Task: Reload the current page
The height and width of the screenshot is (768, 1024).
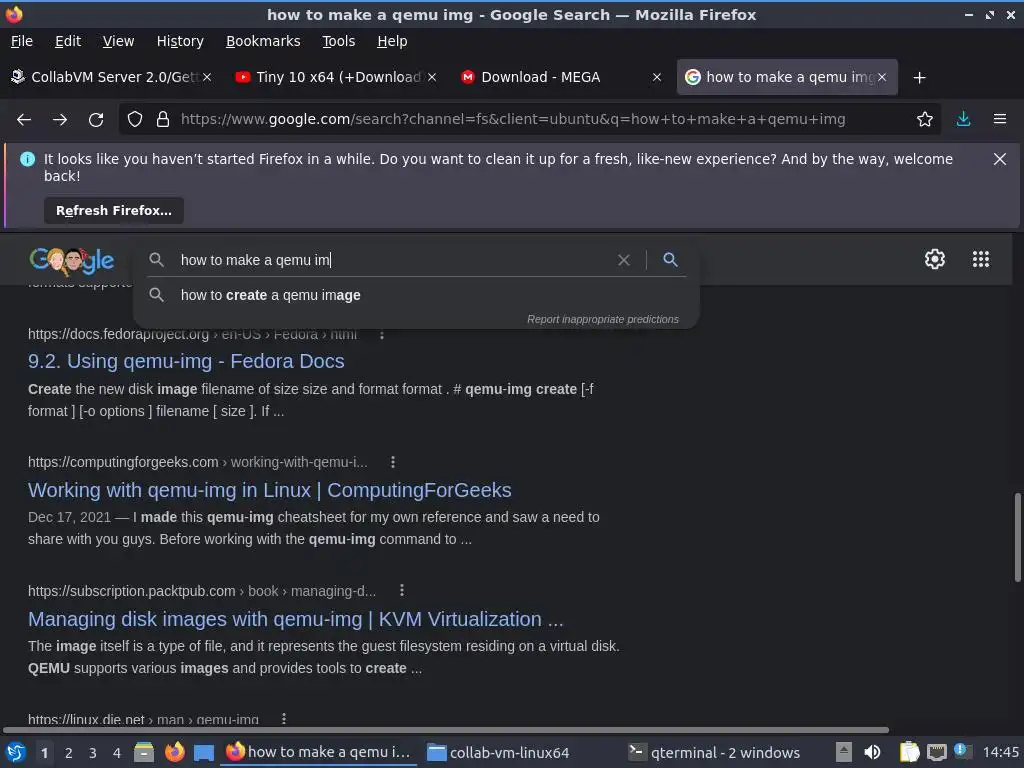Action: coord(96,120)
